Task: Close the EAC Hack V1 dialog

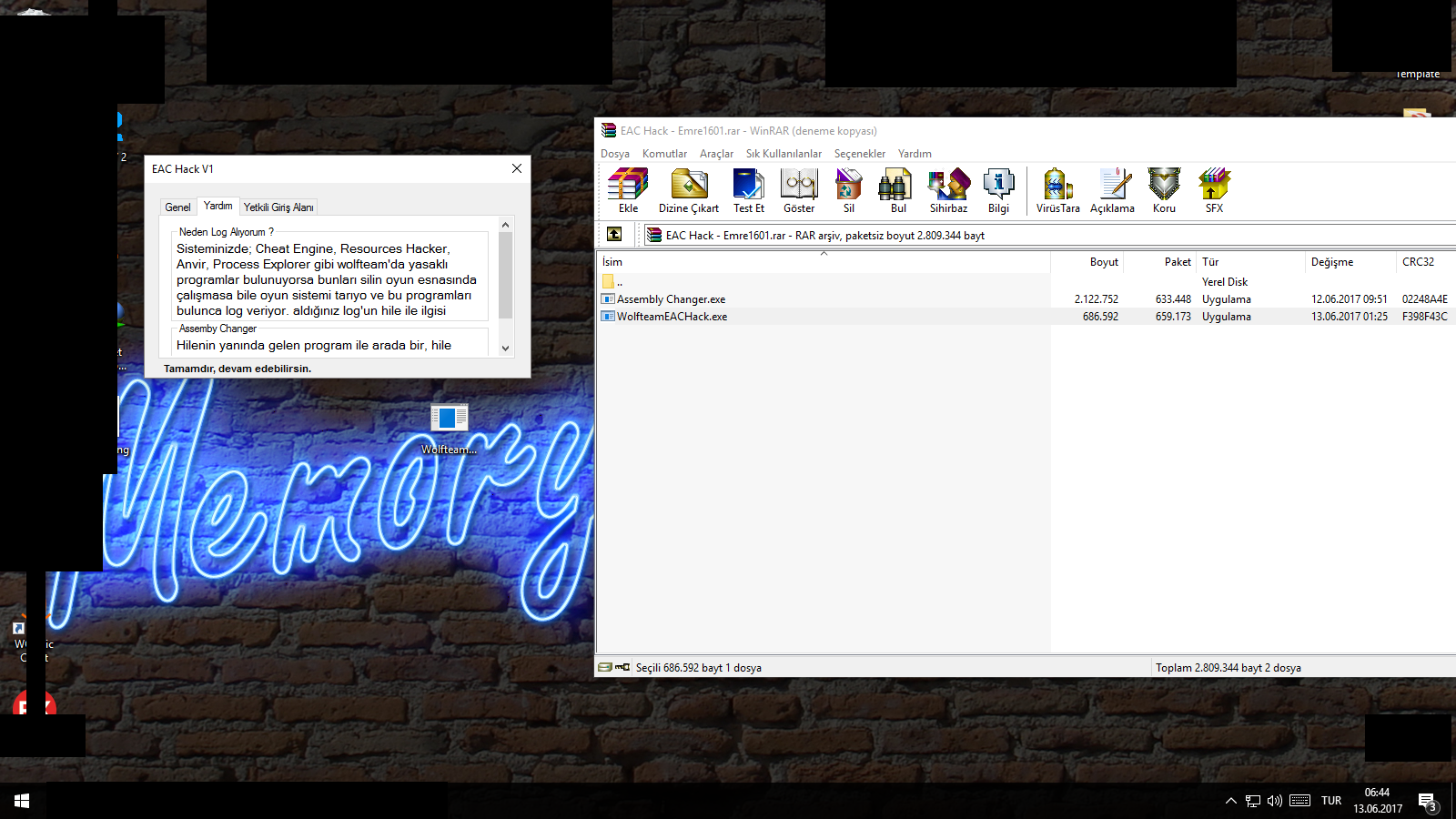Action: (517, 168)
